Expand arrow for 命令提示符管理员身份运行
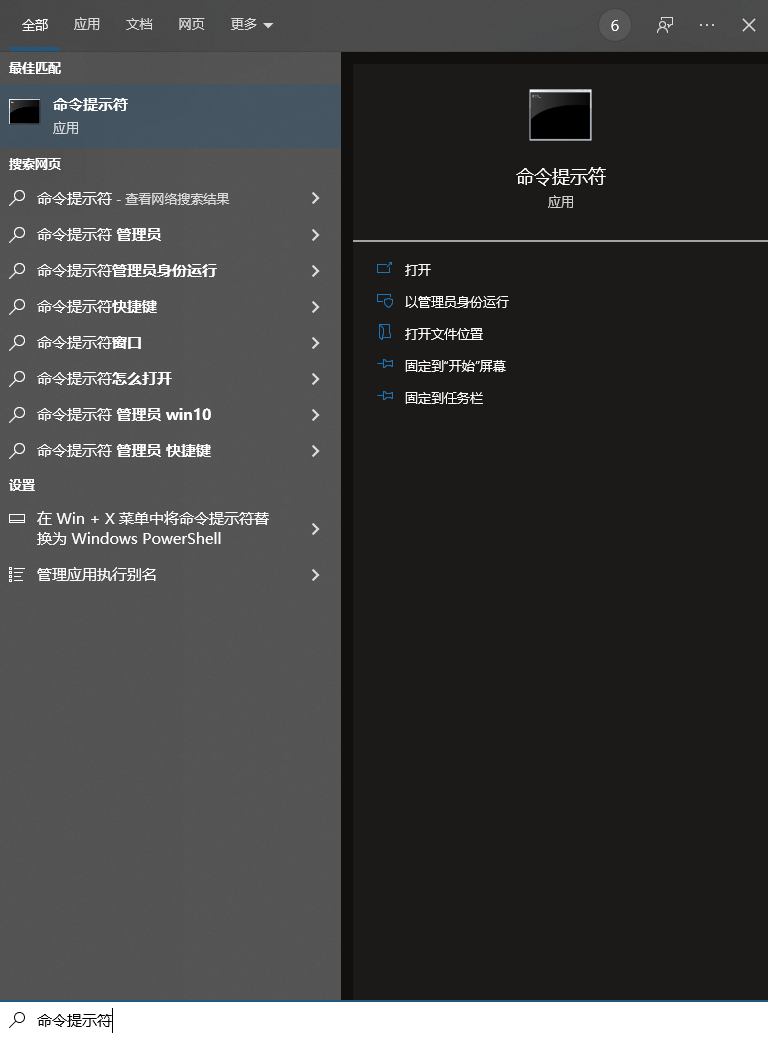The width and height of the screenshot is (768, 1037). (x=316, y=270)
